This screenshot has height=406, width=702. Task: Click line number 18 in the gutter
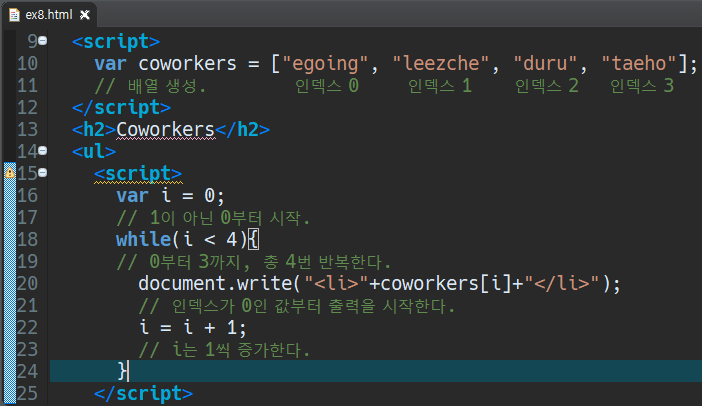[x=27, y=239]
